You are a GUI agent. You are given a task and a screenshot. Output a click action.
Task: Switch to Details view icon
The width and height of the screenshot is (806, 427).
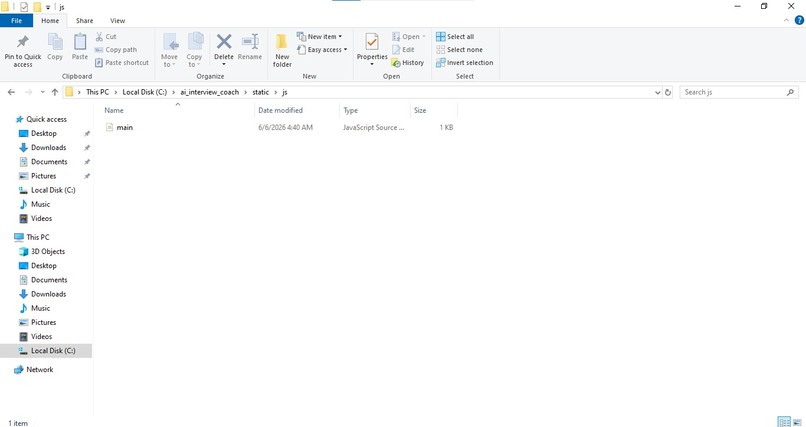784,422
